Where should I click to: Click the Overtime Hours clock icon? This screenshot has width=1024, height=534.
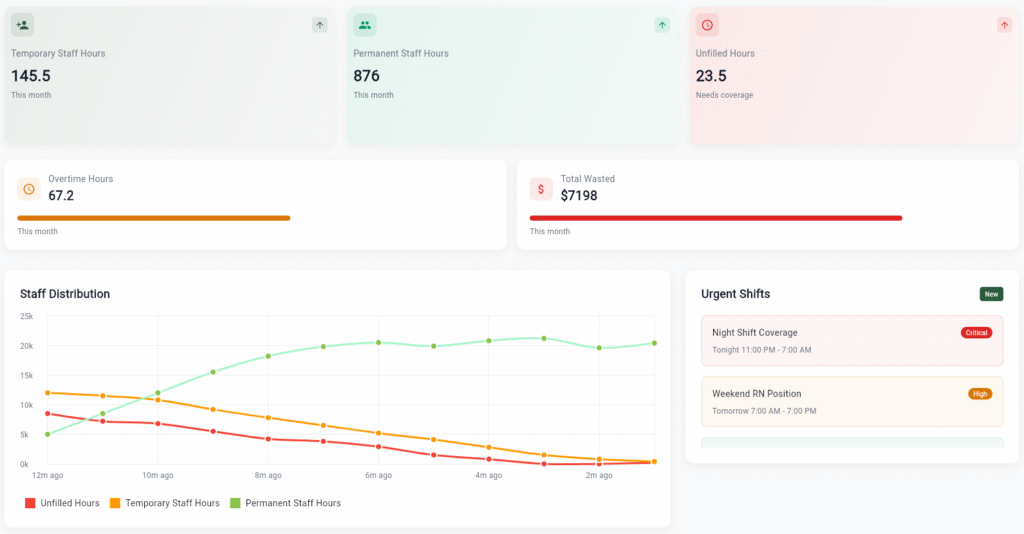29,188
